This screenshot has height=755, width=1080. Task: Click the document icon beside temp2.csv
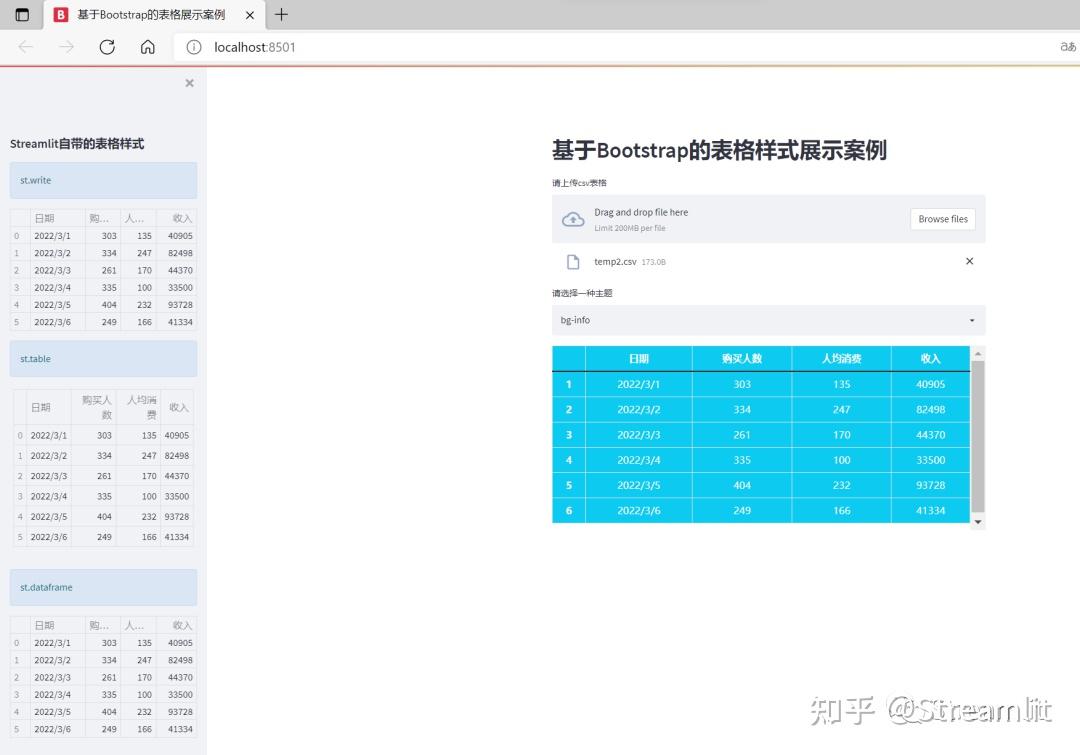point(573,261)
